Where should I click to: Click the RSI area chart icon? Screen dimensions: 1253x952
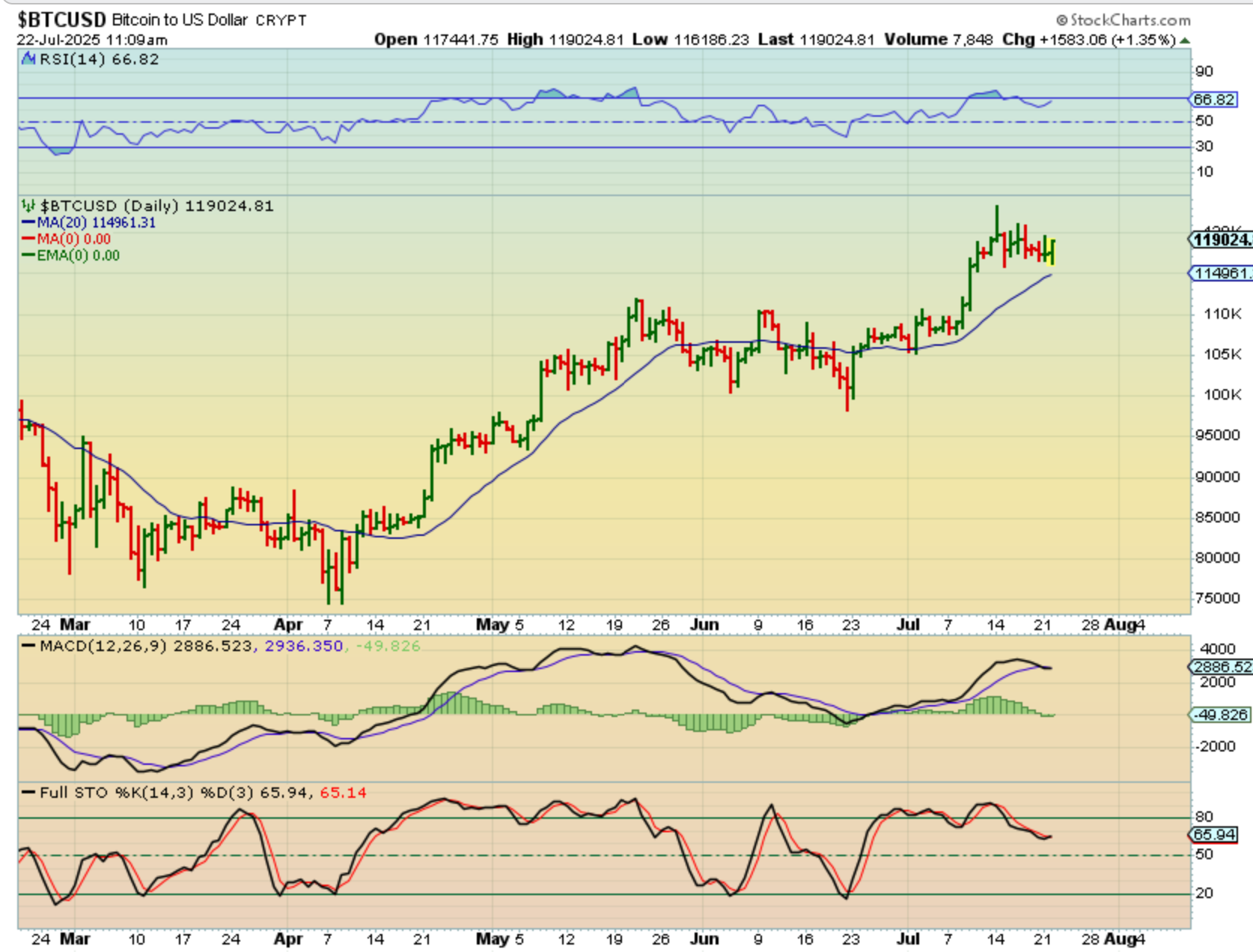pyautogui.click(x=28, y=59)
